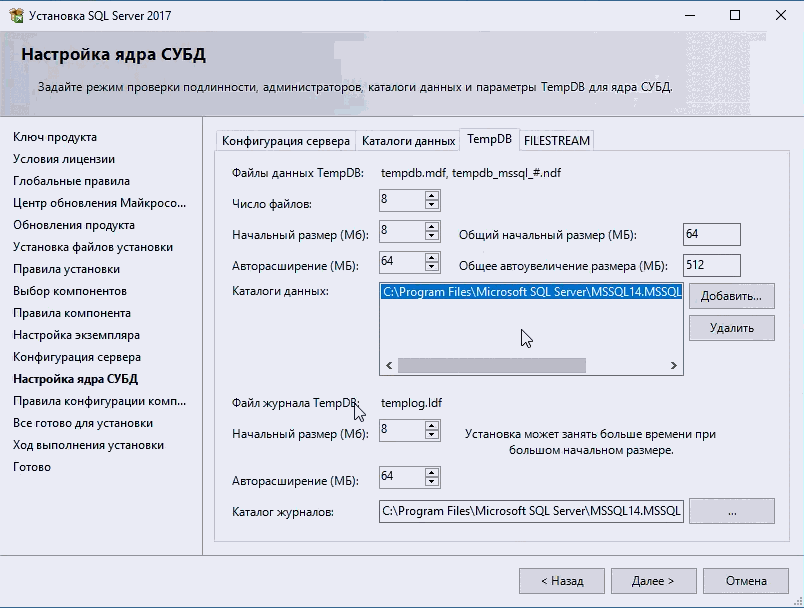804x608 pixels.
Task: Select Готово step in sidebar
Action: [x=32, y=467]
